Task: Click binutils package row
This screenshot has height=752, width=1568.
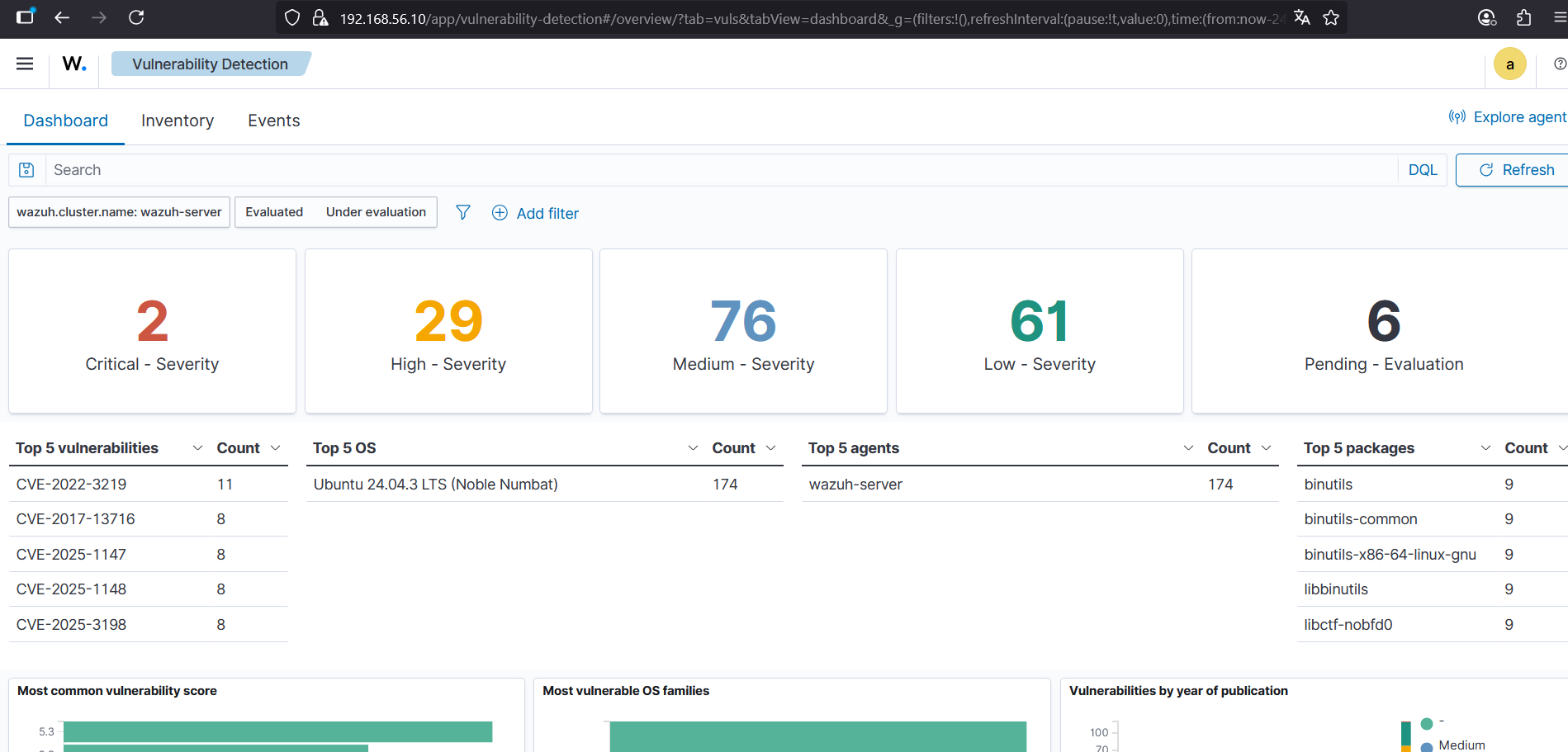Action: tap(1433, 485)
